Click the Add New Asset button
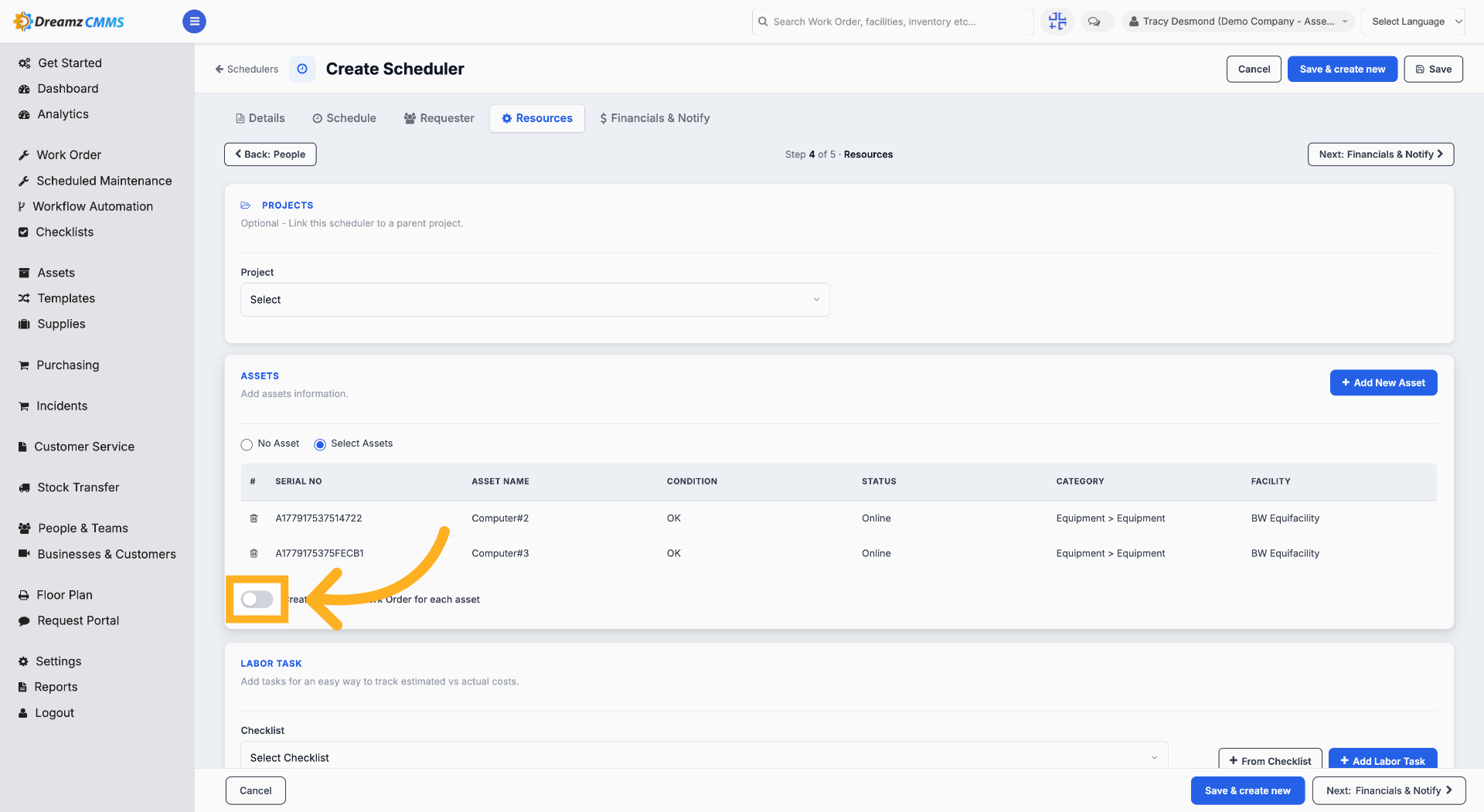The width and height of the screenshot is (1484, 812). [1384, 382]
